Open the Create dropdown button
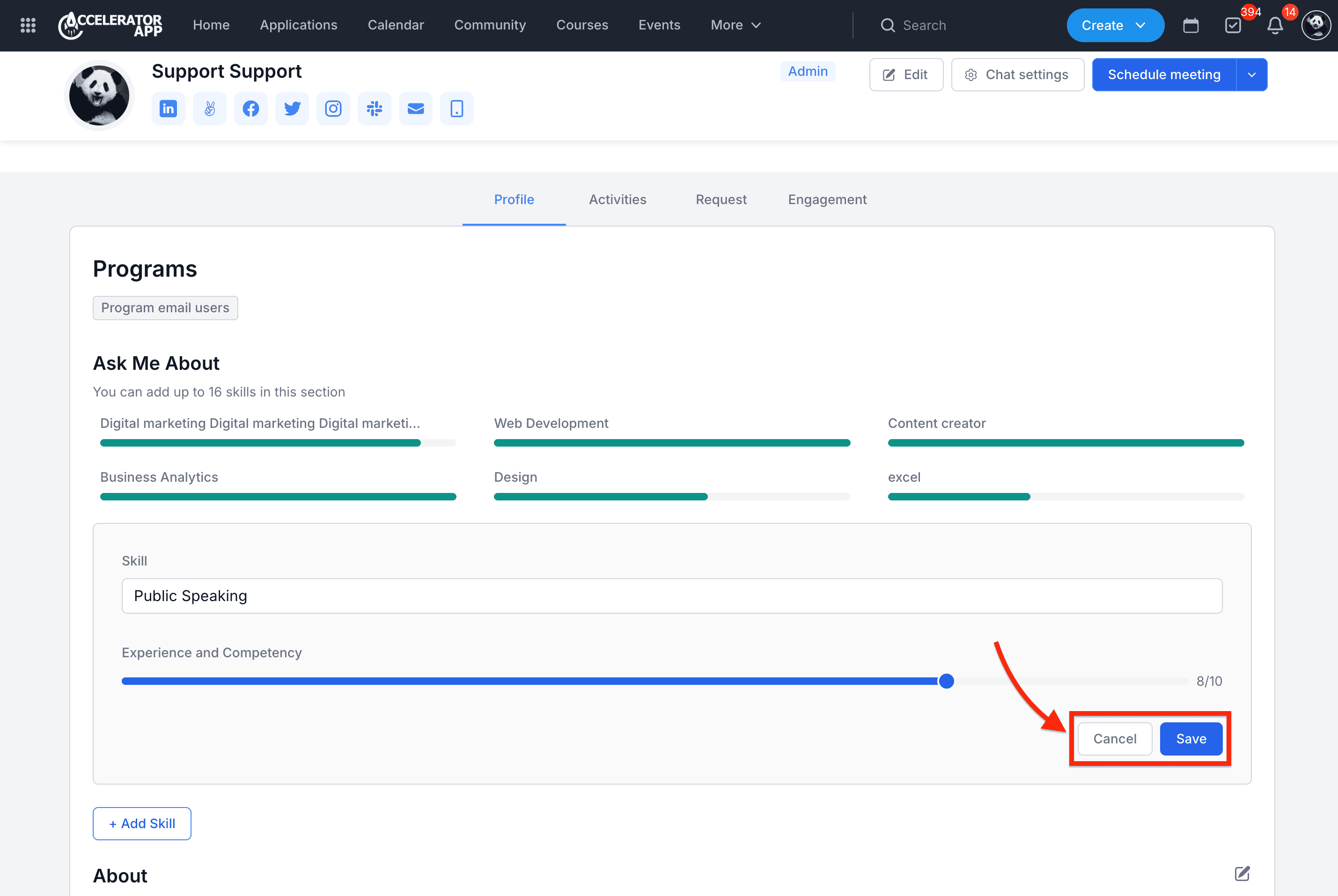1338x896 pixels. [1115, 25]
